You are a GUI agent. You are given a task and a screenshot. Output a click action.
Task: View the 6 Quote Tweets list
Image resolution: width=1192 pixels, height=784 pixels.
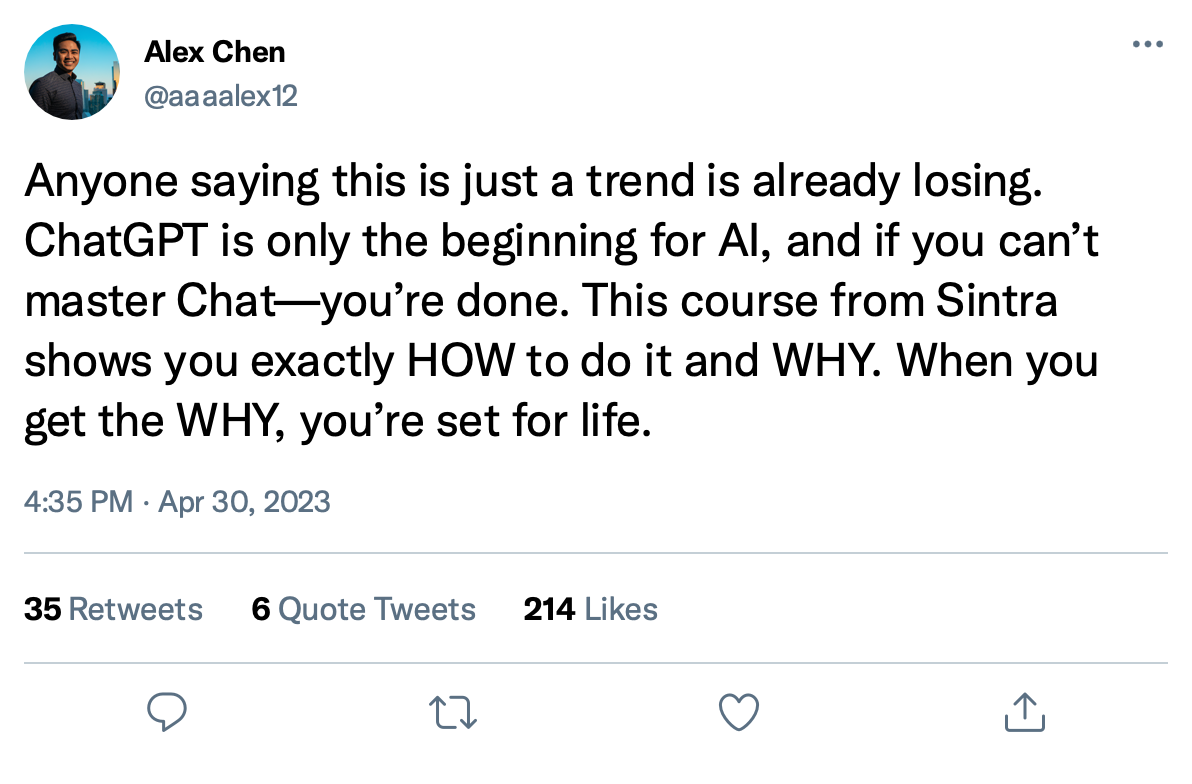pyautogui.click(x=363, y=609)
